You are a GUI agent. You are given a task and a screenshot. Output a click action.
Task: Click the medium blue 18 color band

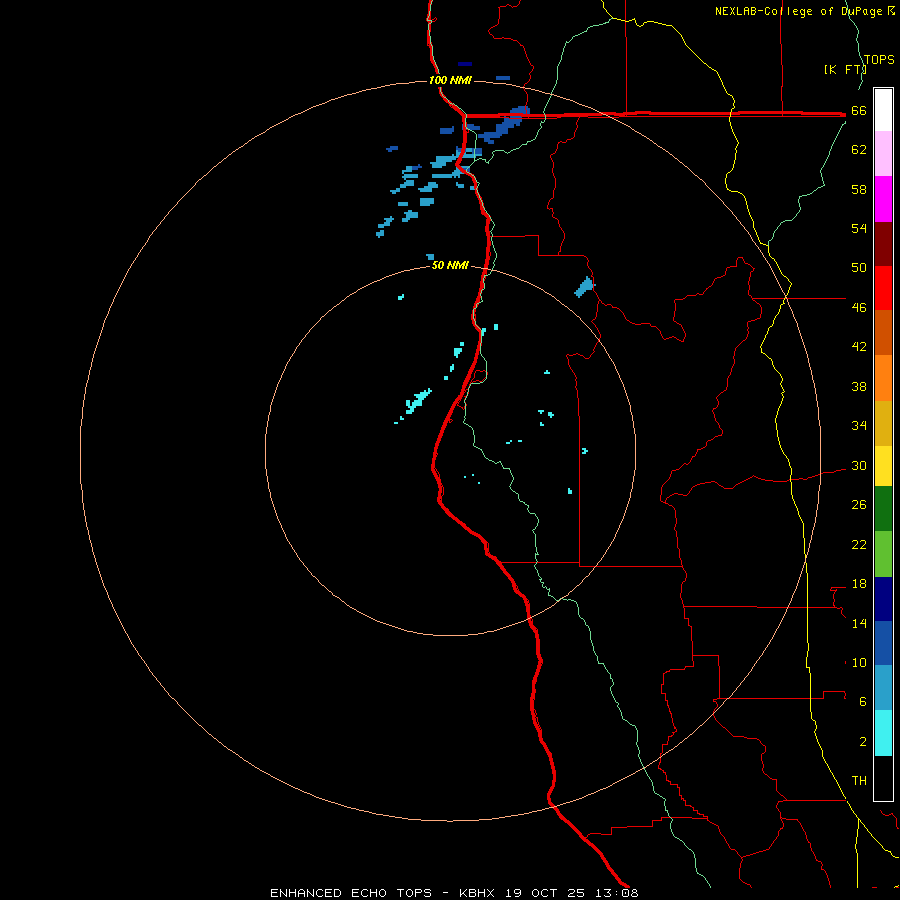point(883,643)
